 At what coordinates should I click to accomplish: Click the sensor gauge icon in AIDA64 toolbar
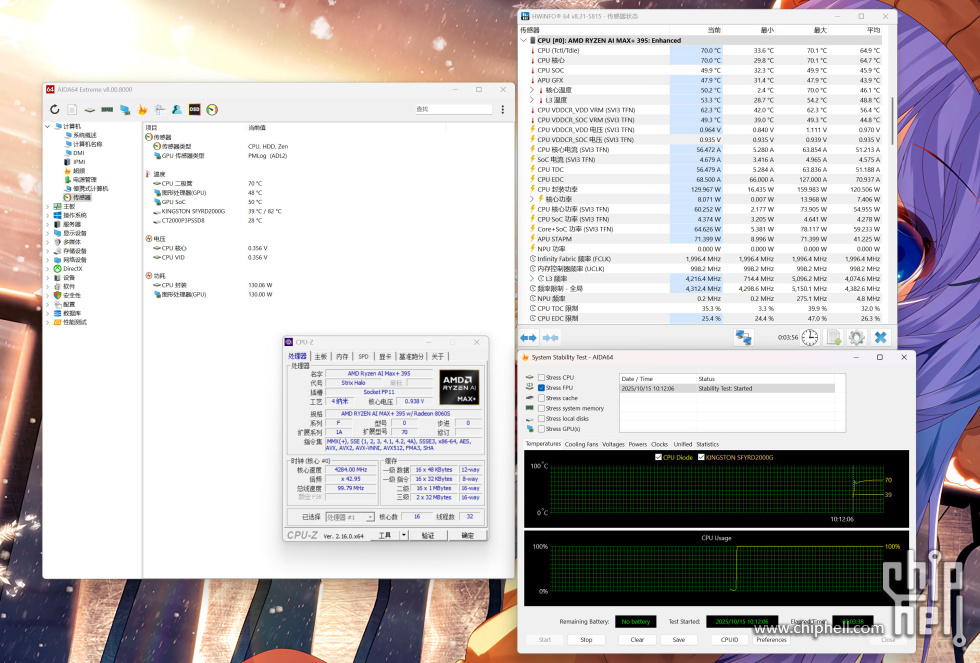(212, 109)
